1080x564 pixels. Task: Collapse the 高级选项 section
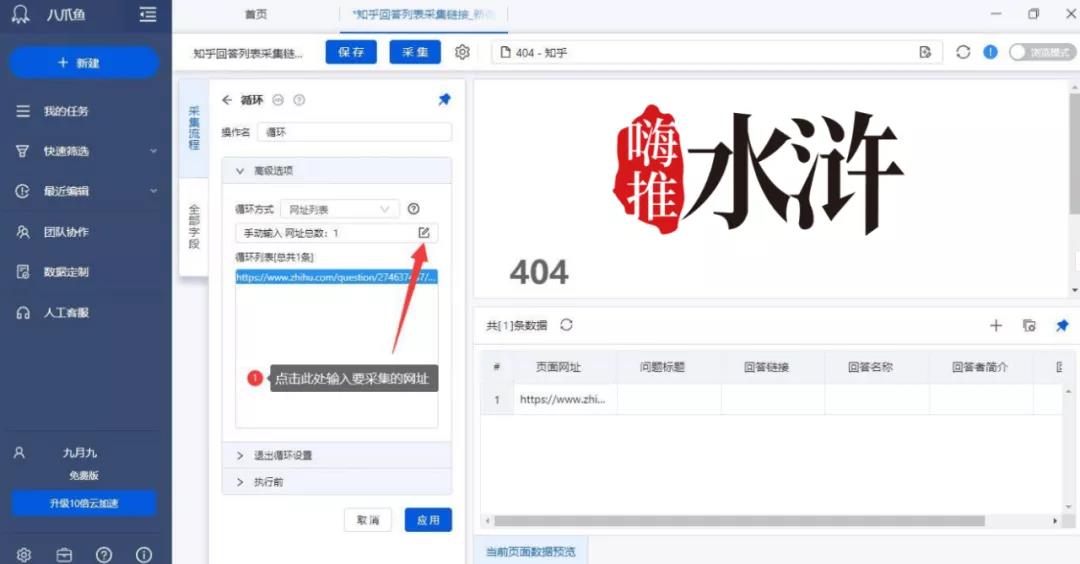tap(337, 171)
